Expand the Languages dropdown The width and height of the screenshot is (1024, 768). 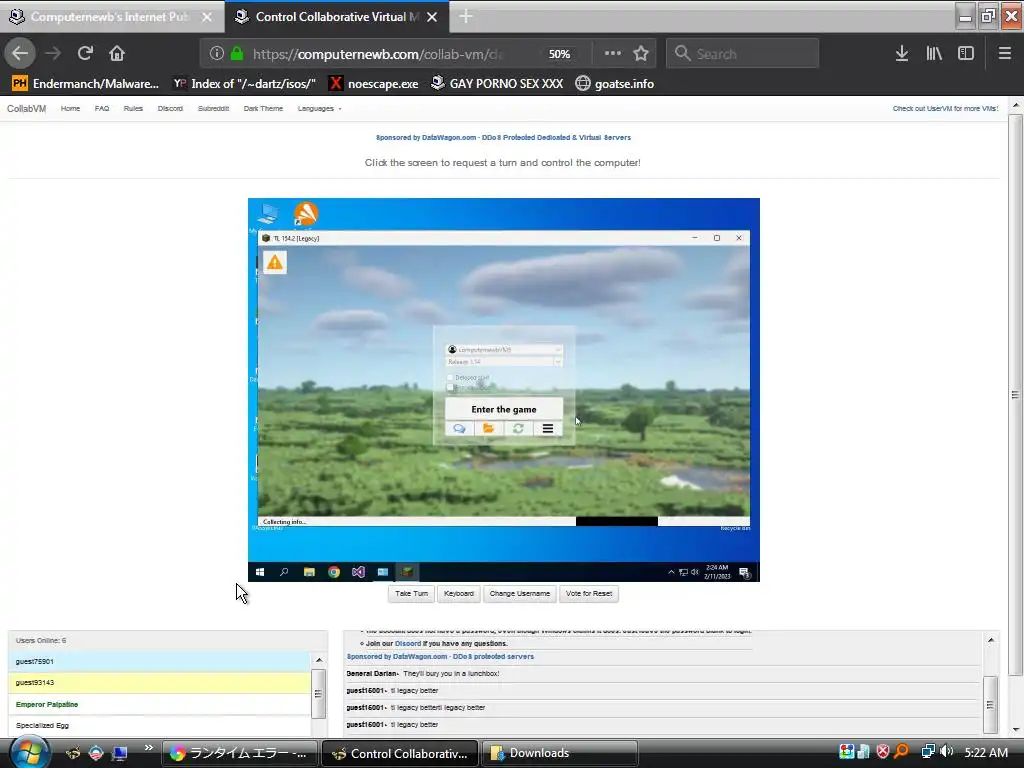319,108
